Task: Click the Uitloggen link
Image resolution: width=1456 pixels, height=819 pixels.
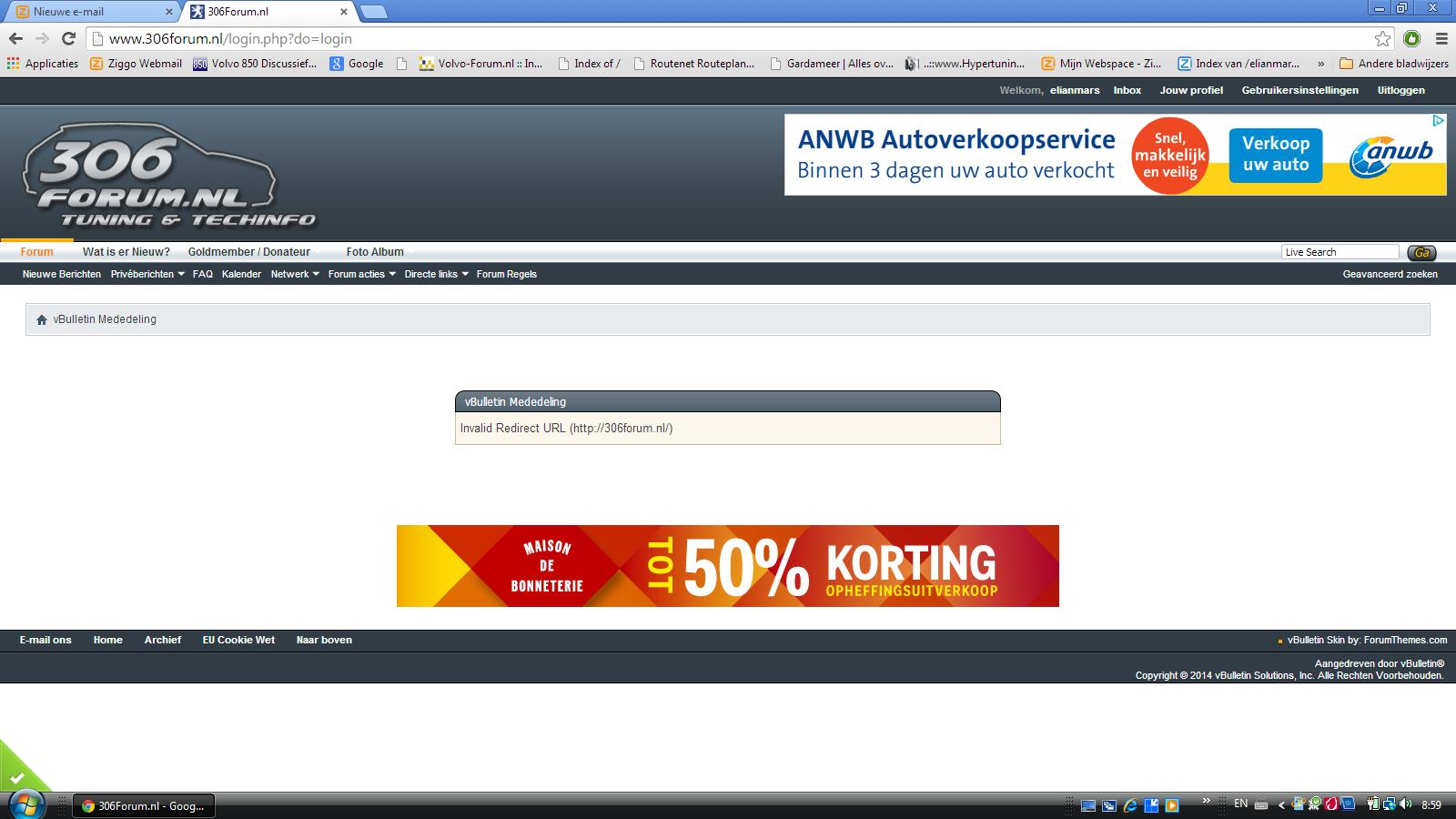Action: [x=1400, y=90]
